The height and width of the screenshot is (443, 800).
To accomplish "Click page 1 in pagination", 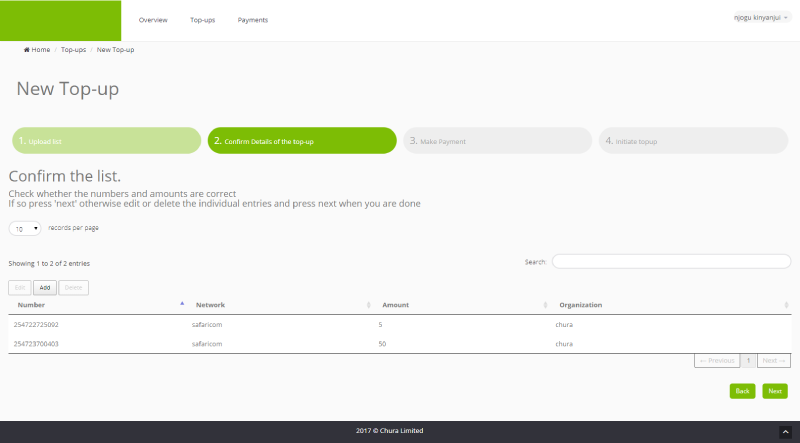I will [749, 360].
